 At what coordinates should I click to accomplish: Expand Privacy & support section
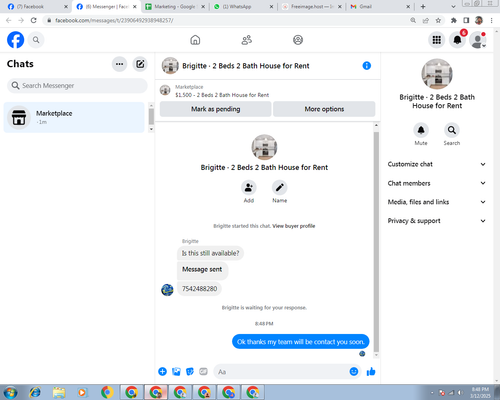(437, 221)
